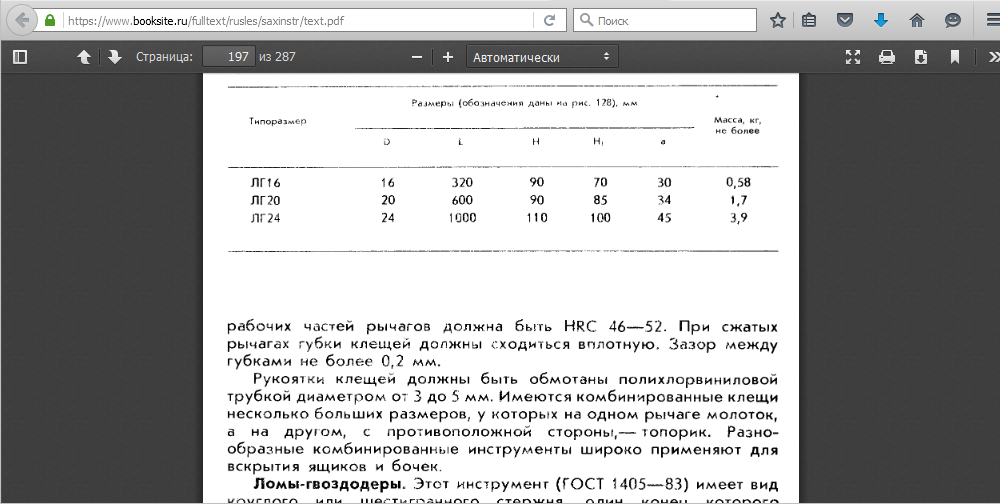Screen dimensions: 1000x504
Task: Go back with the browser back arrow
Action: [23, 20]
